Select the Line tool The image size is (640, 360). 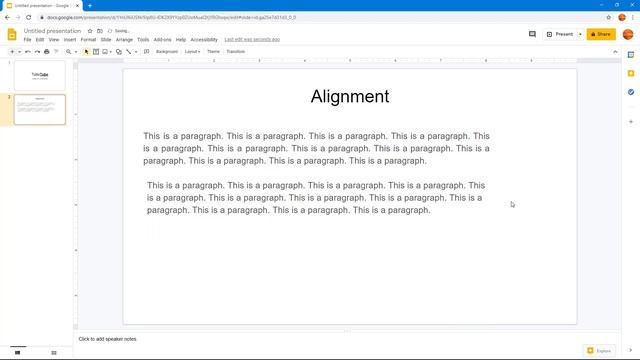click(129, 52)
